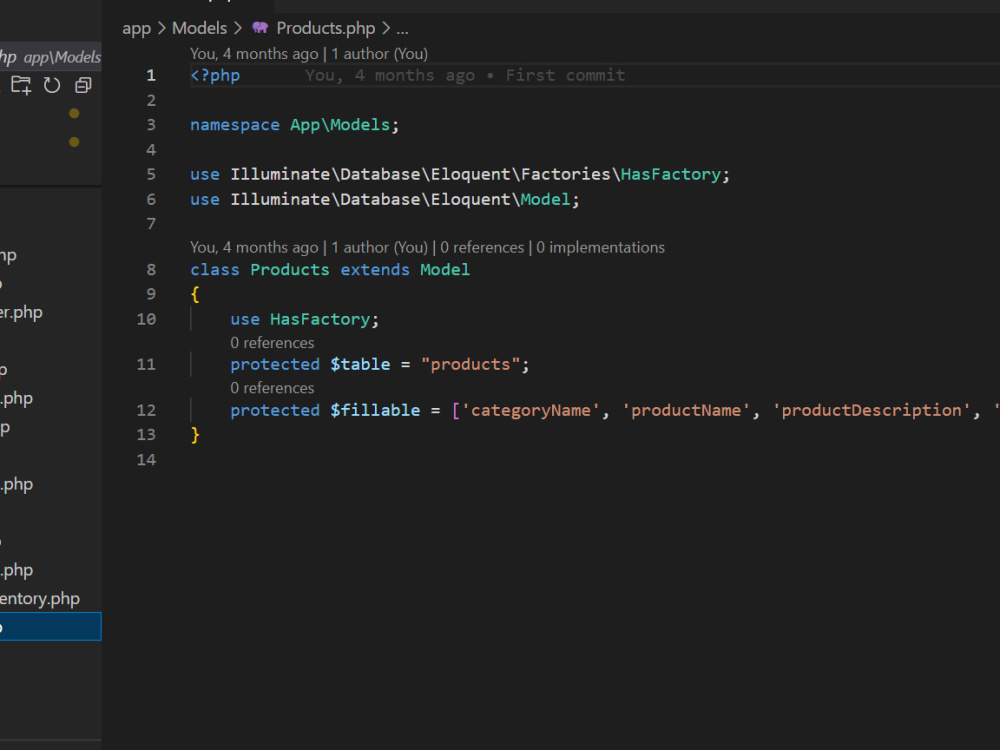The image size is (1000, 750).
Task: Select the entory.php file in explorer
Action: 40,598
